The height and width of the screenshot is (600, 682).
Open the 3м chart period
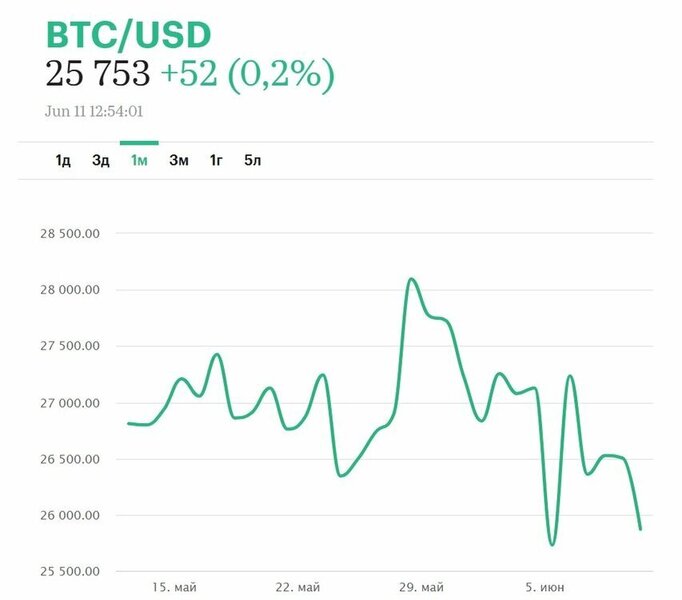[x=178, y=160]
